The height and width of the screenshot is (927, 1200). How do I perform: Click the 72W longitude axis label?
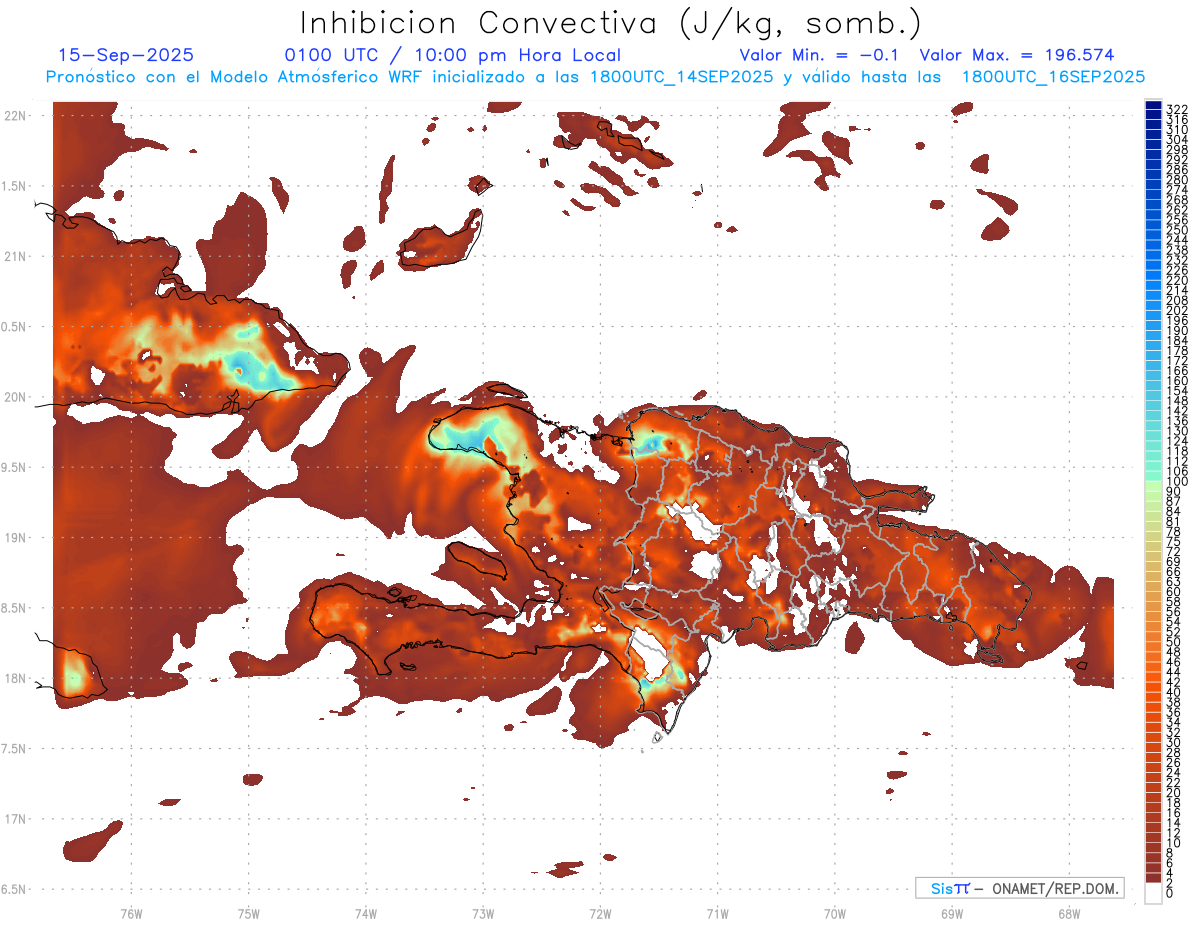coord(600,913)
